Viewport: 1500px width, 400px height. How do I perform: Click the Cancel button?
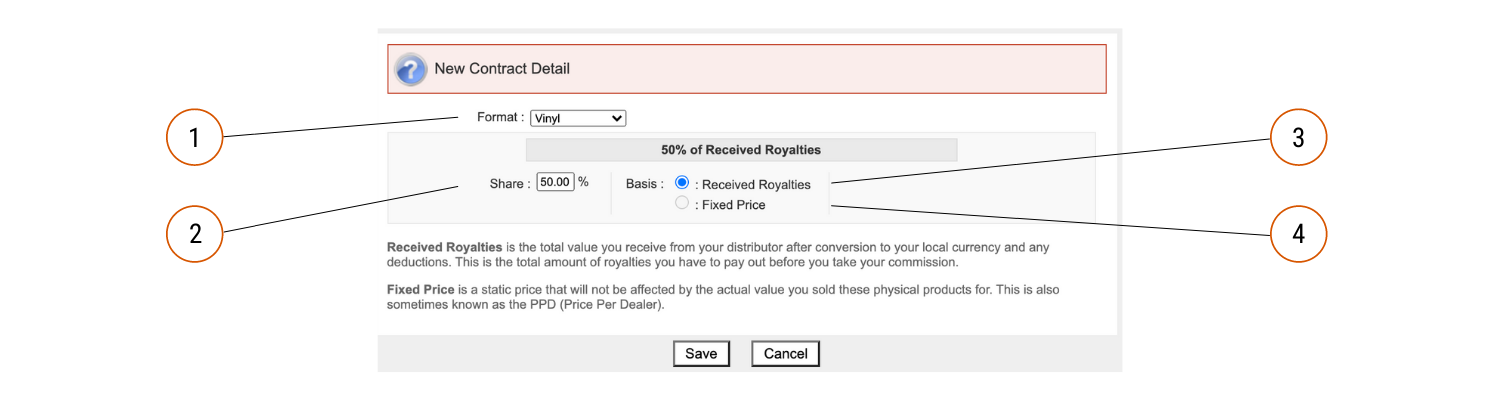pyautogui.click(x=785, y=354)
